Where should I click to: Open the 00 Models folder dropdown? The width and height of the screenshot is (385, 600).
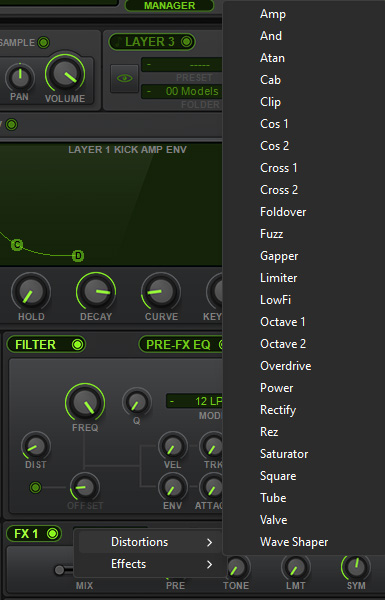pyautogui.click(x=182, y=91)
